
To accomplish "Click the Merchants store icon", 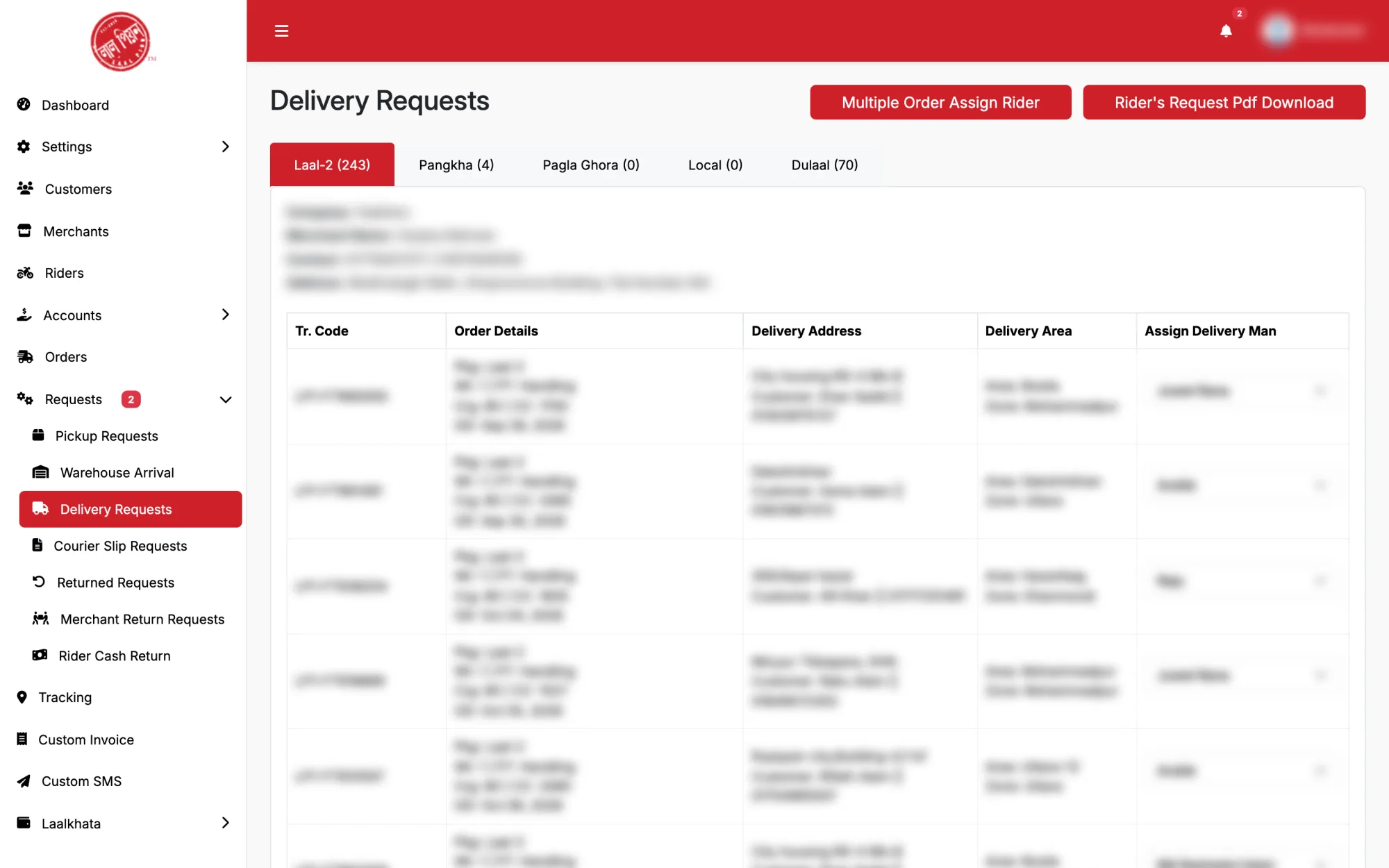I will 24,231.
